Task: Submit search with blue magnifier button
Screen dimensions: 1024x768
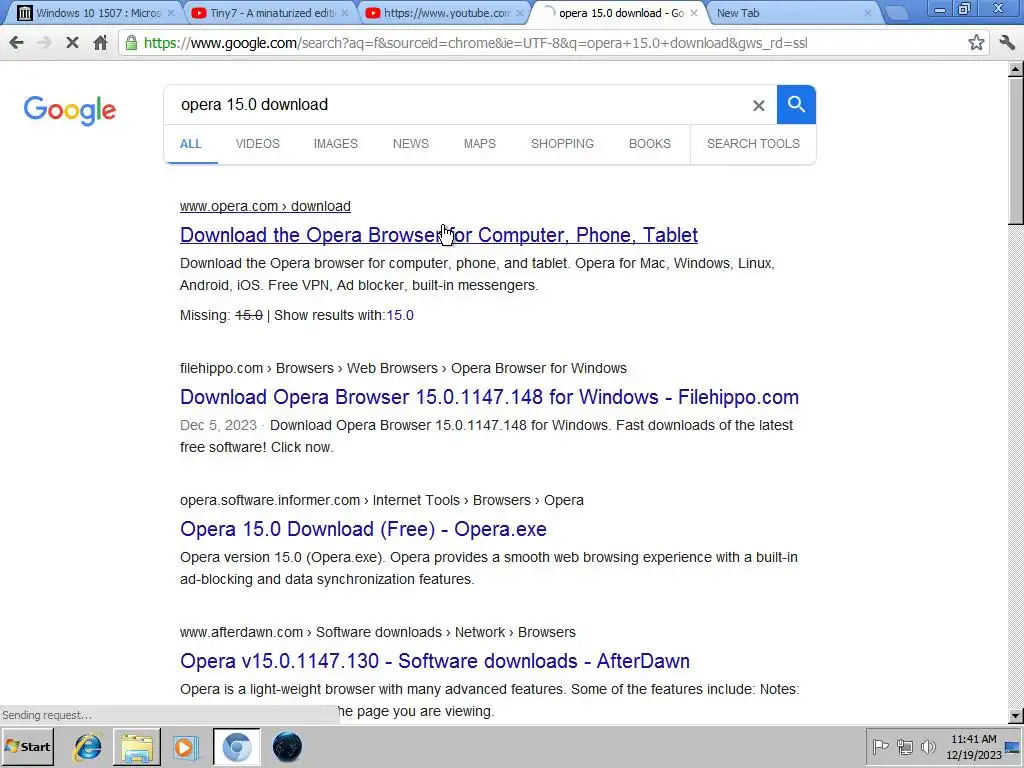Action: tap(796, 104)
